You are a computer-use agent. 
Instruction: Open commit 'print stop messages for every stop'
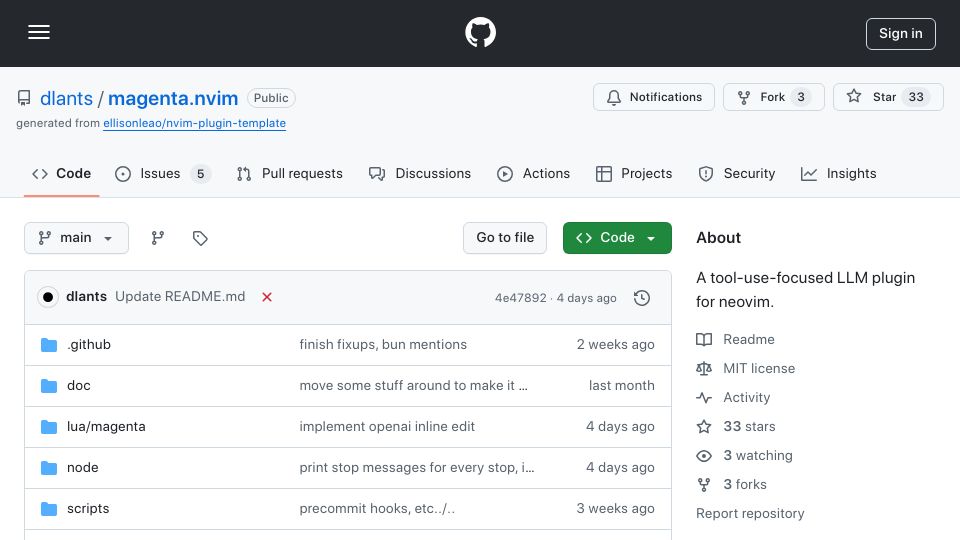[416, 468]
